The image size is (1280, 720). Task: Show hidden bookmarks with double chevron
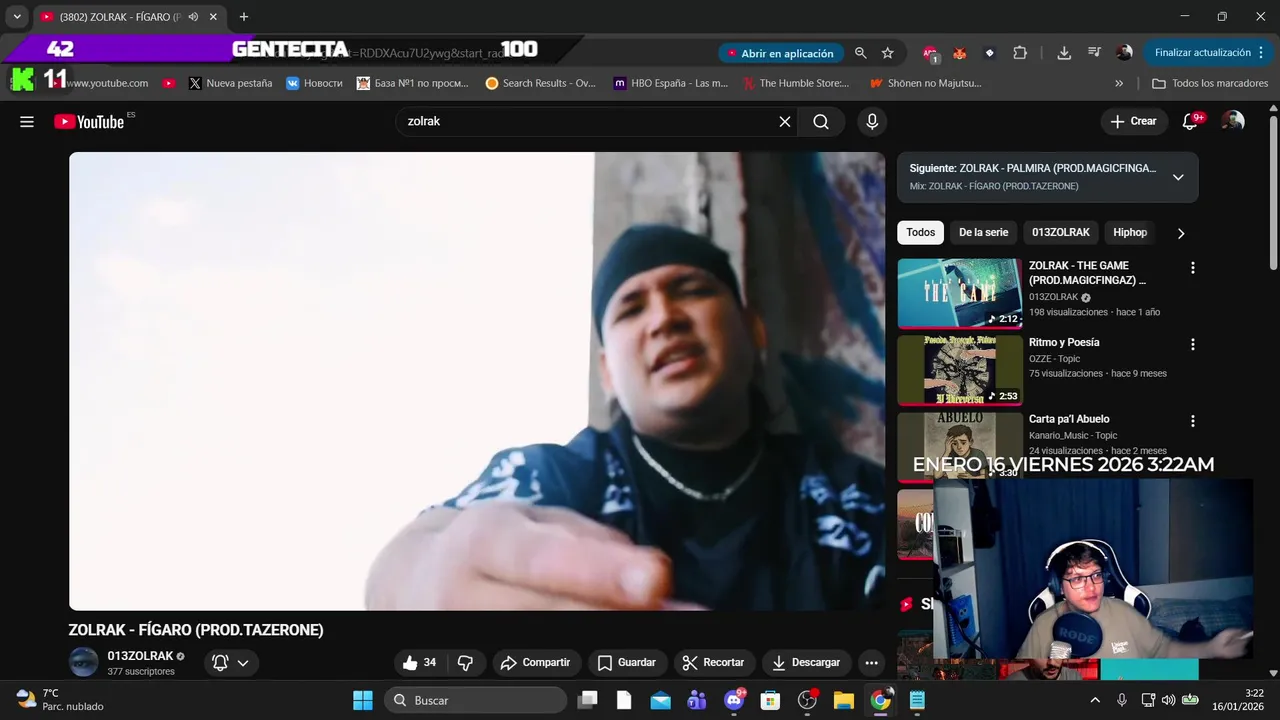click(1119, 83)
